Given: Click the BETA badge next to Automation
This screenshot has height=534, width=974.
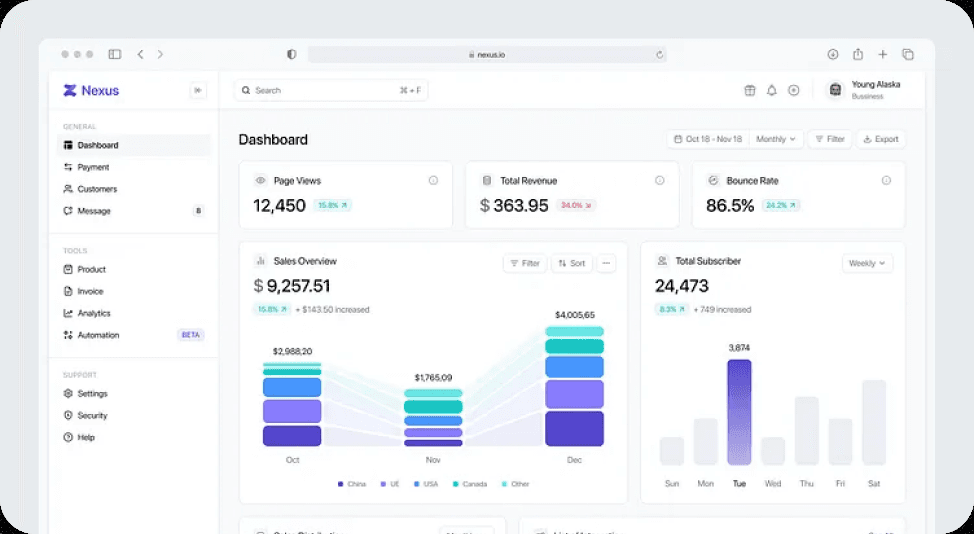Looking at the screenshot, I should (x=191, y=335).
